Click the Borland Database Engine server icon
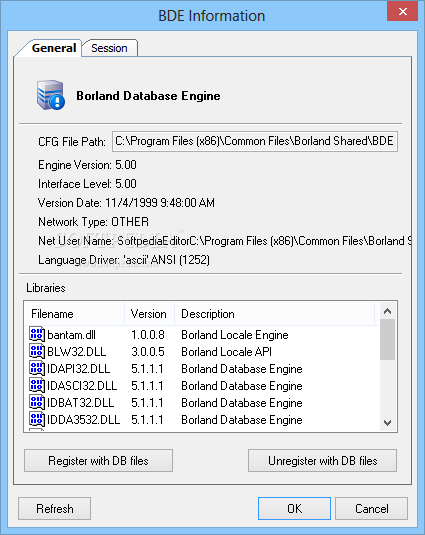425x535 pixels. pos(50,95)
